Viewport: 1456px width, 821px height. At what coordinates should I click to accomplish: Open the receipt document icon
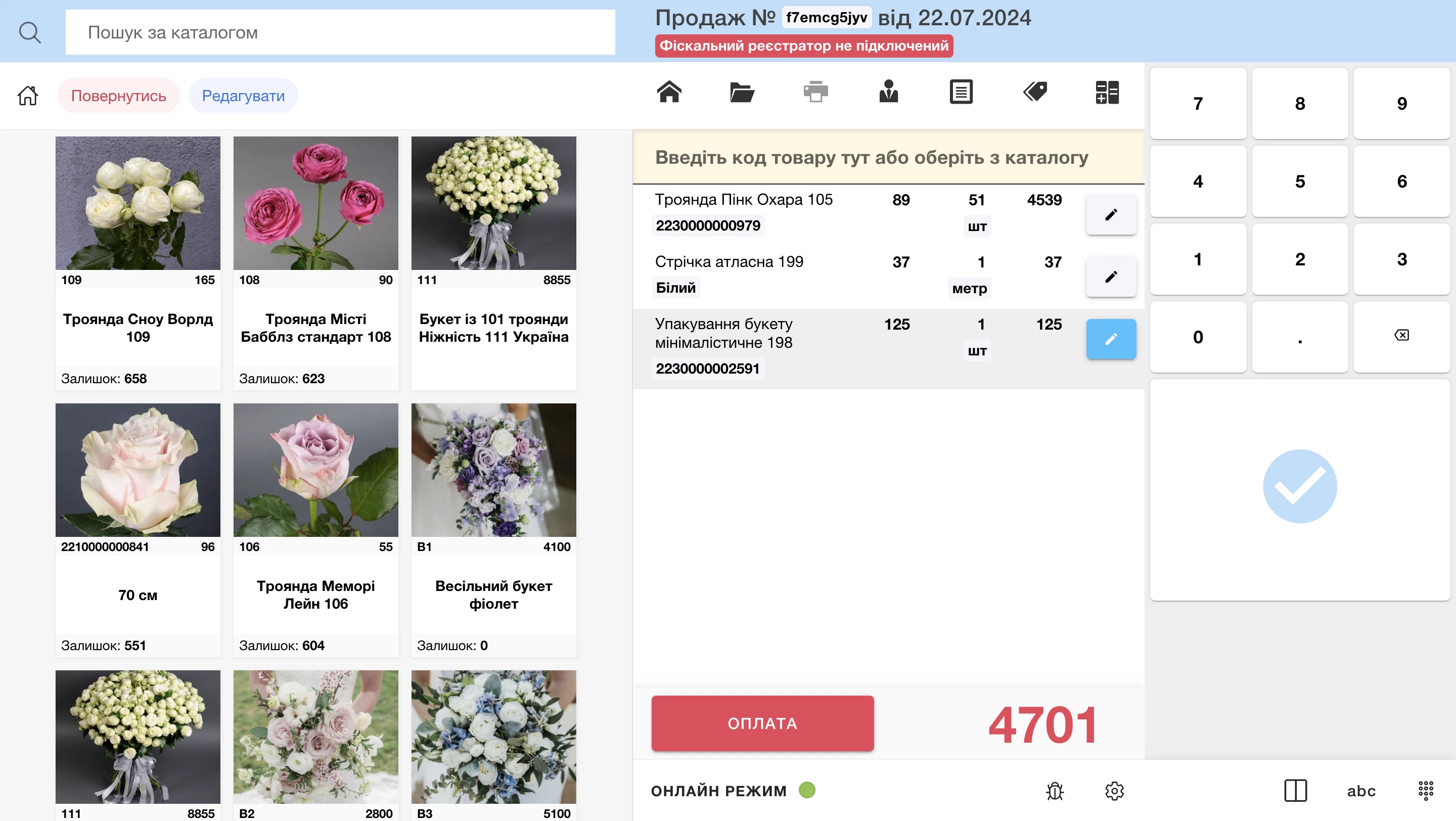[961, 92]
